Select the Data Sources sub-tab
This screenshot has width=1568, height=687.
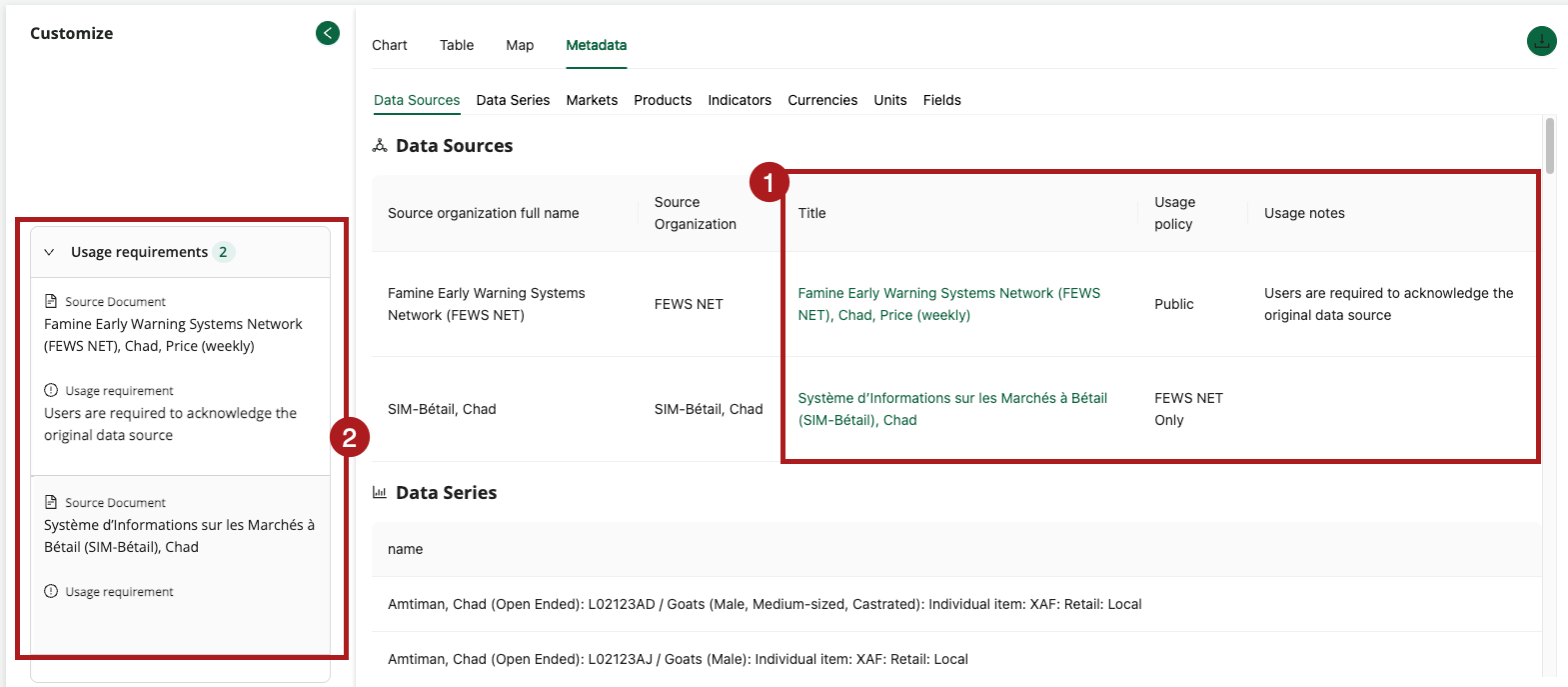pos(417,100)
